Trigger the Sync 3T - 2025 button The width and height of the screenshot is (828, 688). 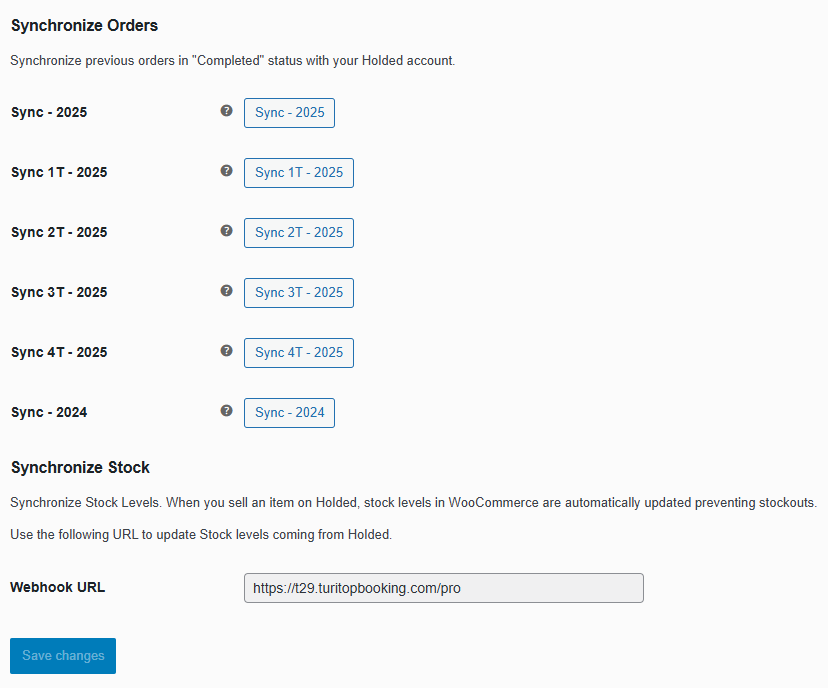[298, 292]
